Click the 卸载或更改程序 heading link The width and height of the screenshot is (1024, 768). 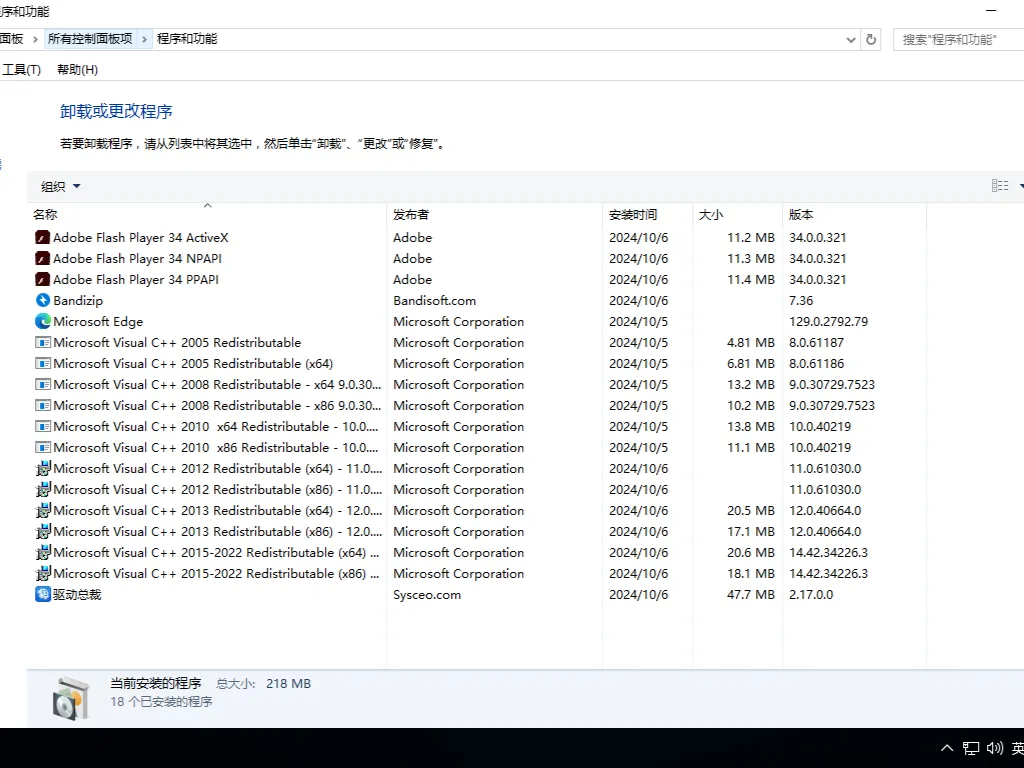point(117,111)
